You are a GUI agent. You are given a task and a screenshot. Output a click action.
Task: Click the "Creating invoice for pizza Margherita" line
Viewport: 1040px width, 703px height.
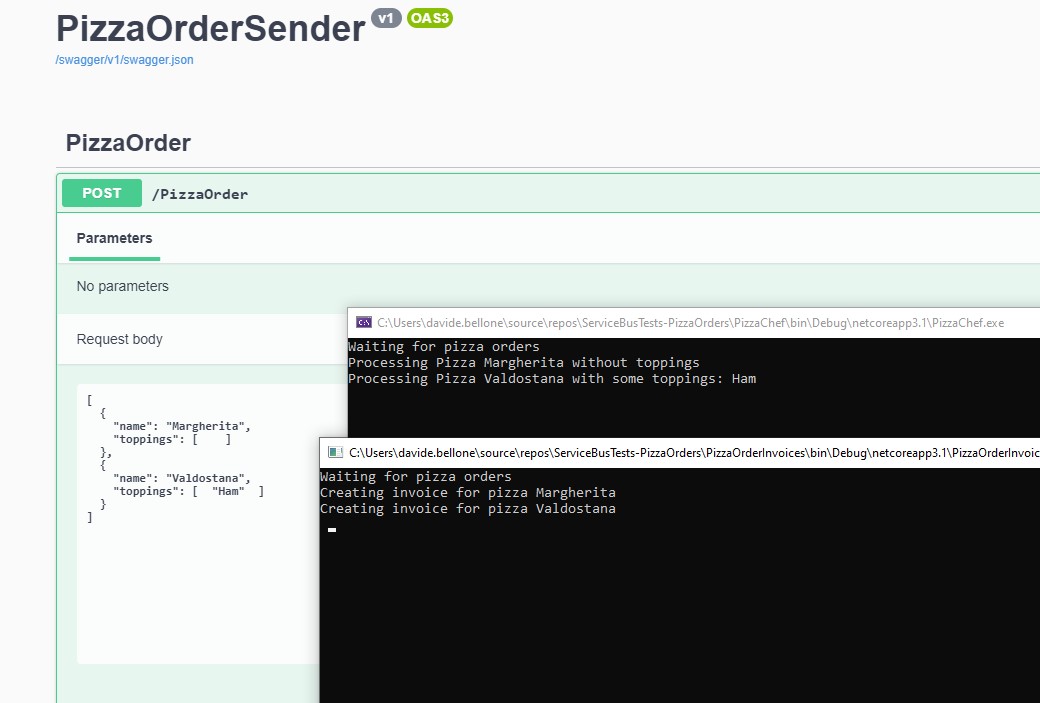[467, 493]
